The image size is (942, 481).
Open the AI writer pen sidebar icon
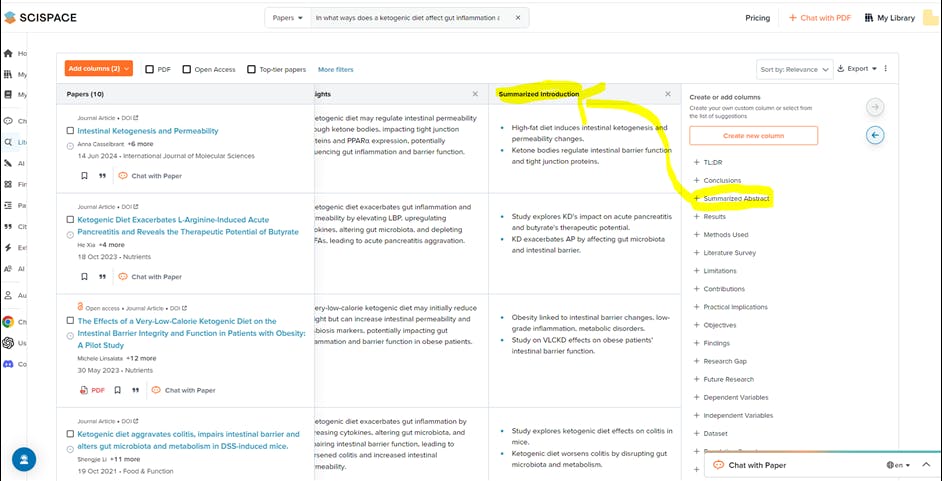pos(8,163)
